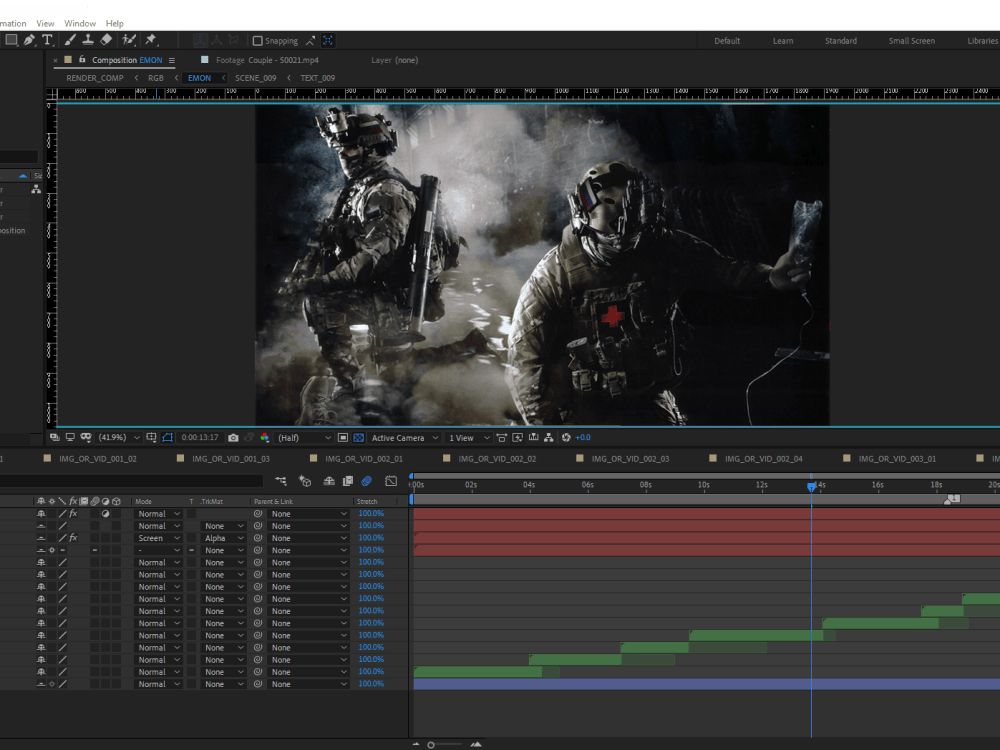Switch to the Small Screen workspace
The height and width of the screenshot is (750, 1000).
tap(912, 41)
